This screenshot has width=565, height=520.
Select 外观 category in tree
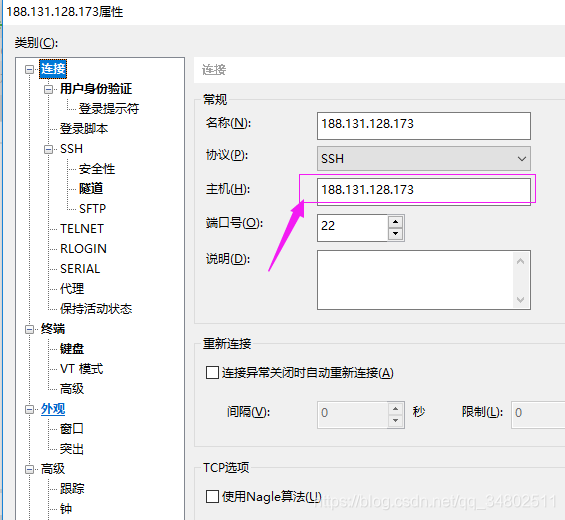click(x=53, y=409)
